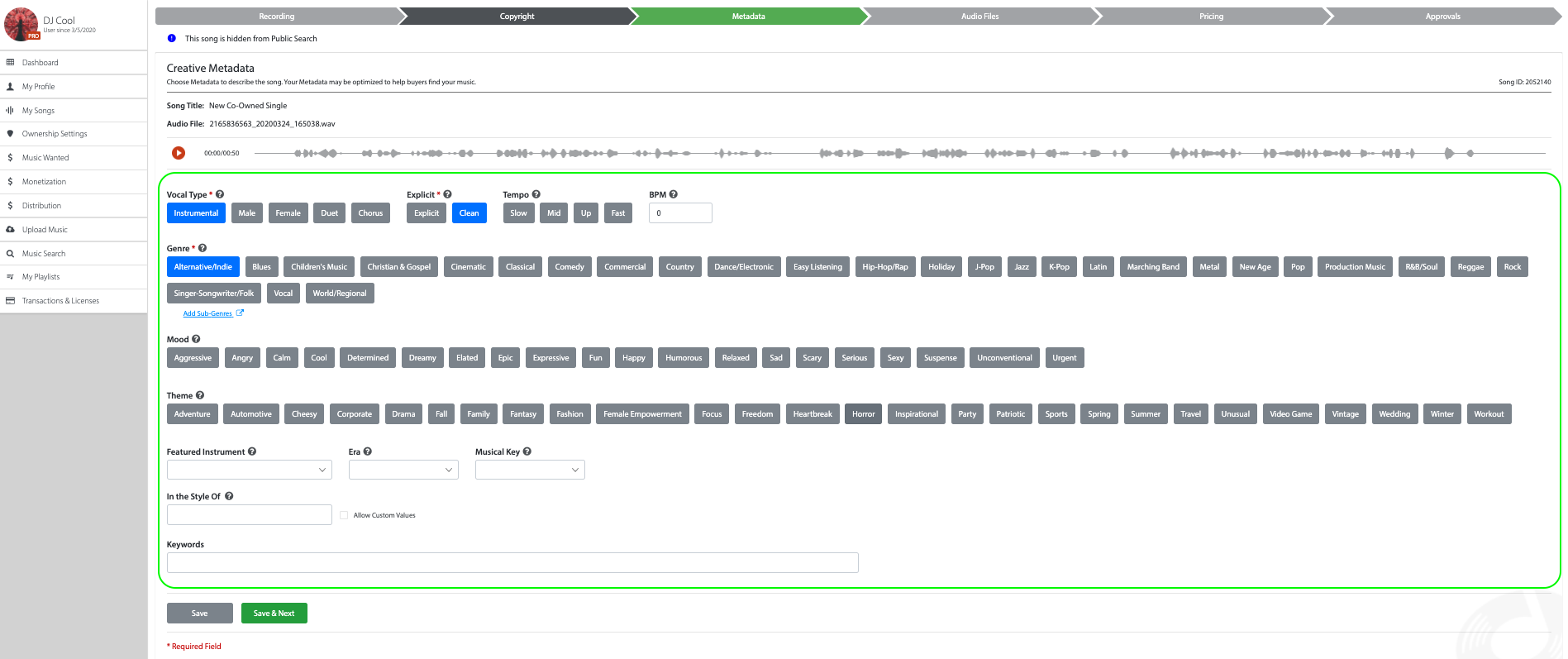Click the Transactions & Licenses card icon
The width and height of the screenshot is (1568, 659).
(10, 301)
